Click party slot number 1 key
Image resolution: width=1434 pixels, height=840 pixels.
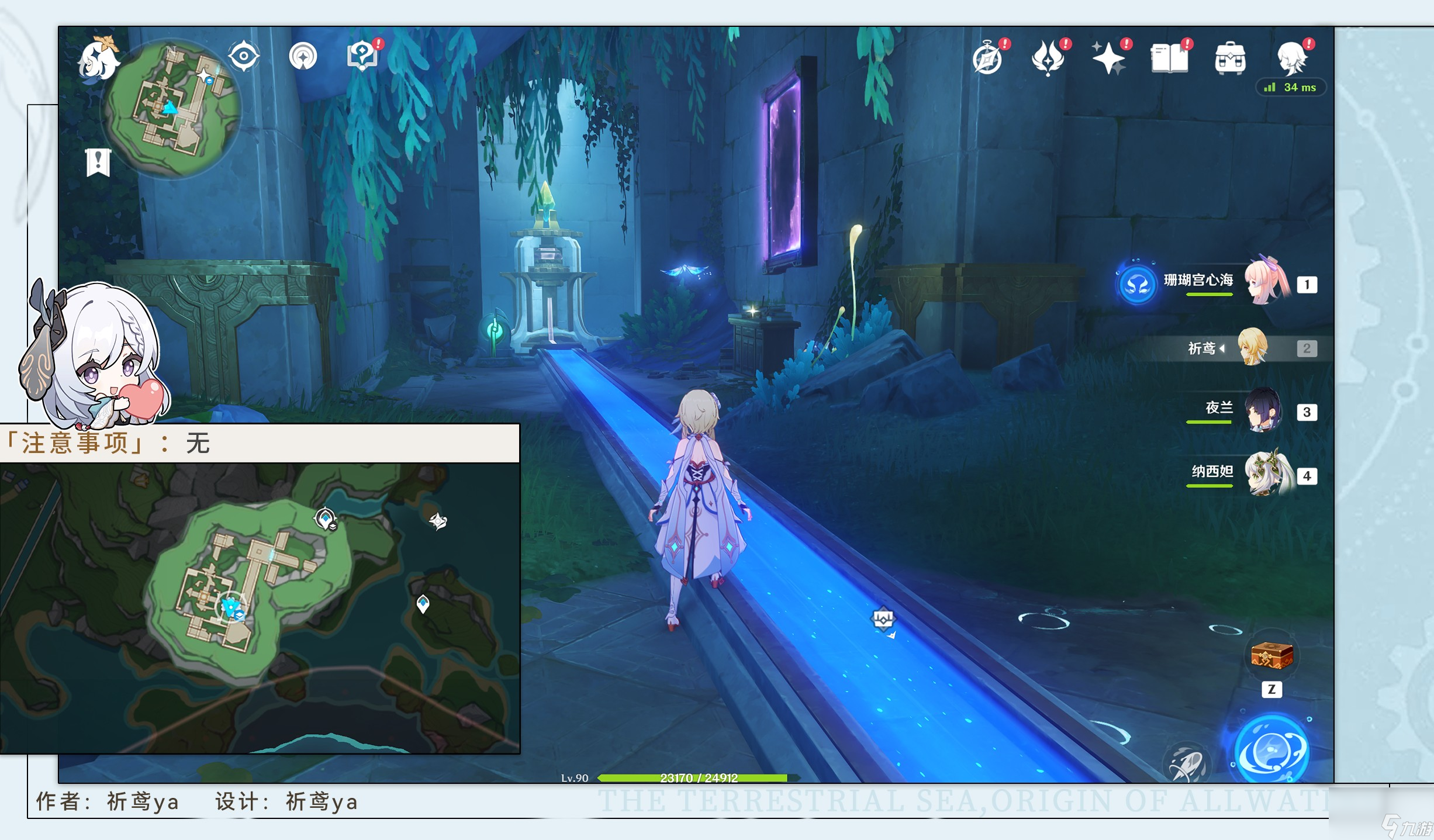pos(1307,285)
